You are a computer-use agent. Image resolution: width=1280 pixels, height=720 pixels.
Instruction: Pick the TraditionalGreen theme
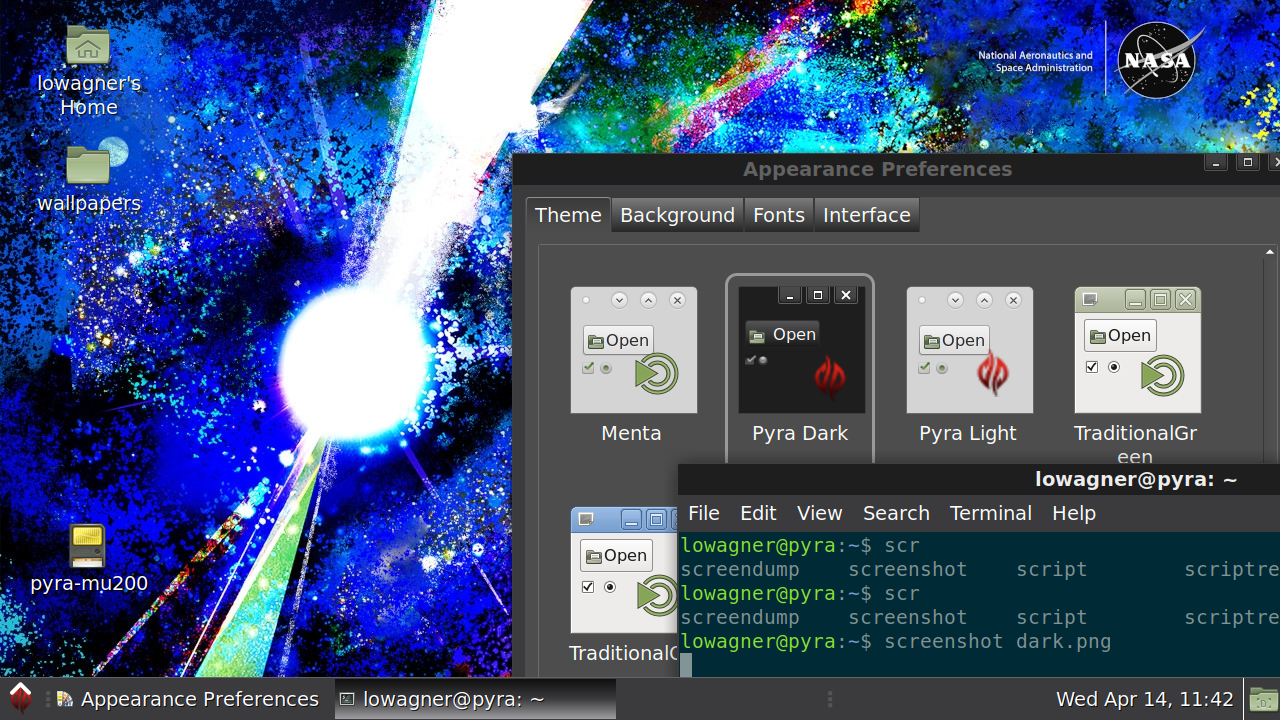(x=1137, y=350)
